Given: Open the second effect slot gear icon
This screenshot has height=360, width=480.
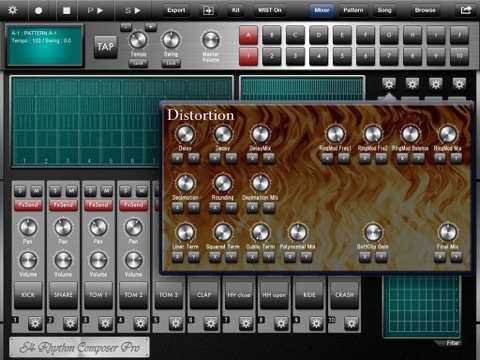Looking at the screenshot, I should tap(412, 84).
